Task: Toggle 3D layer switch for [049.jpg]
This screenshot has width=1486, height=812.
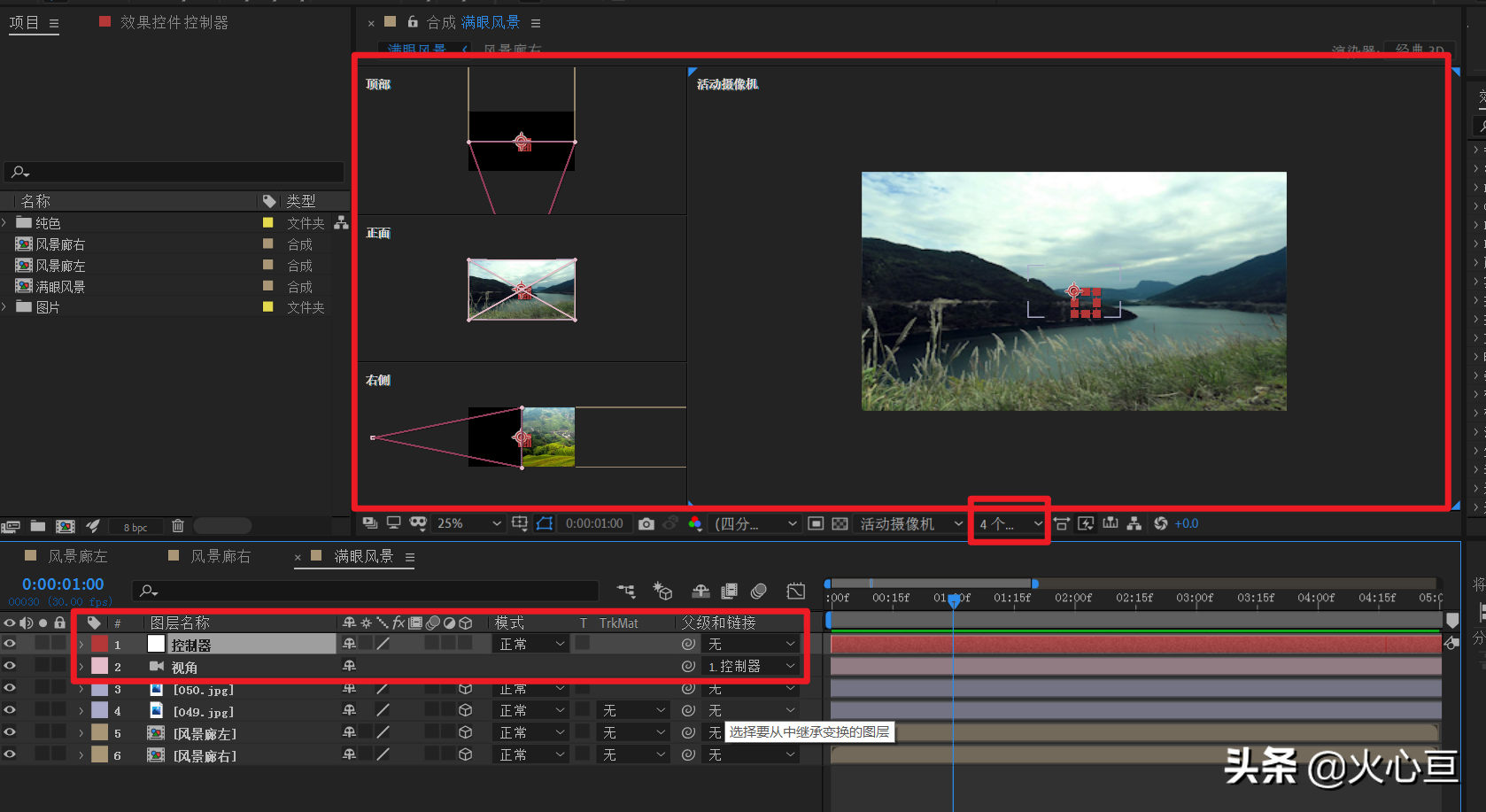Action: point(466,710)
